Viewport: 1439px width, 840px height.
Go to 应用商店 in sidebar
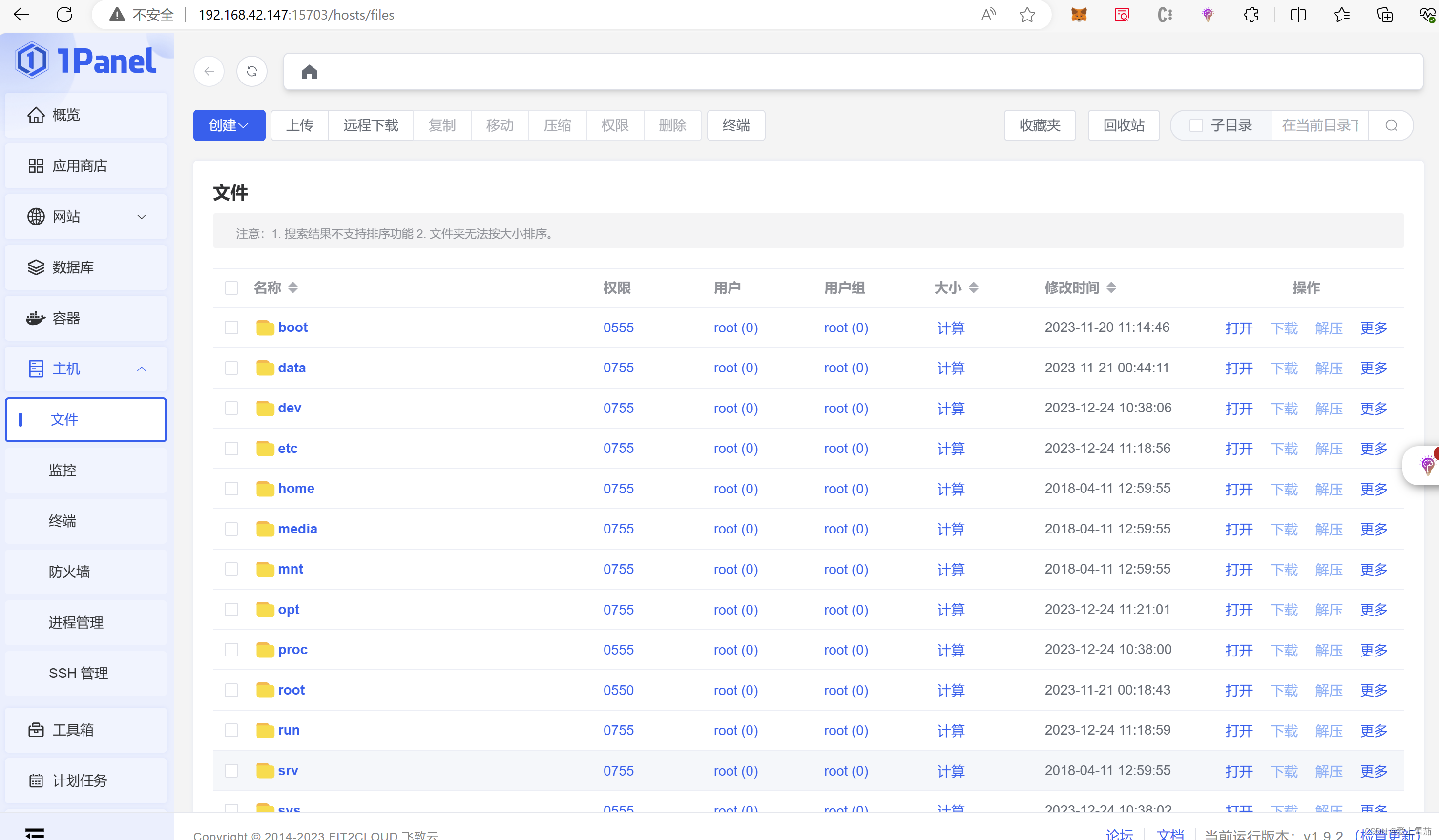pyautogui.click(x=80, y=166)
